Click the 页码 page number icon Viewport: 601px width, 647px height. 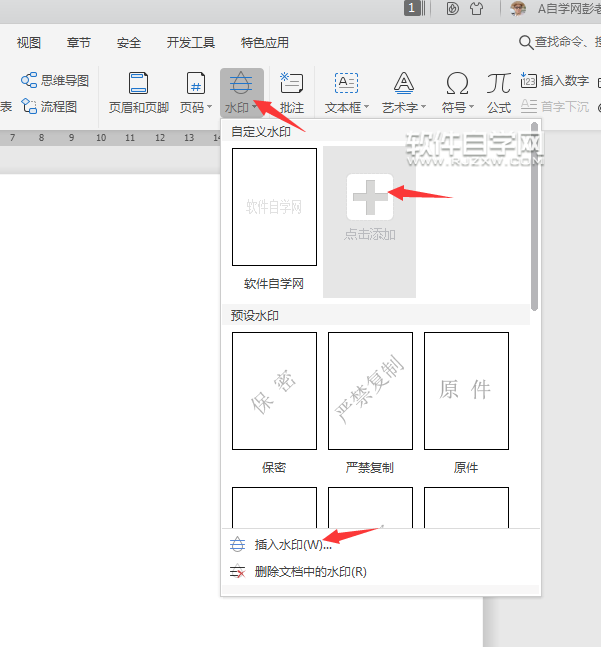point(196,83)
